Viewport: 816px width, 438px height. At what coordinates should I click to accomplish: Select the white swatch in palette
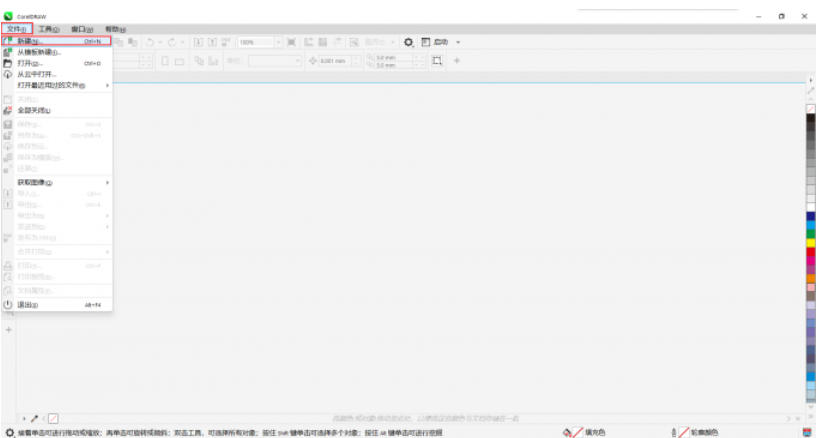point(811,208)
